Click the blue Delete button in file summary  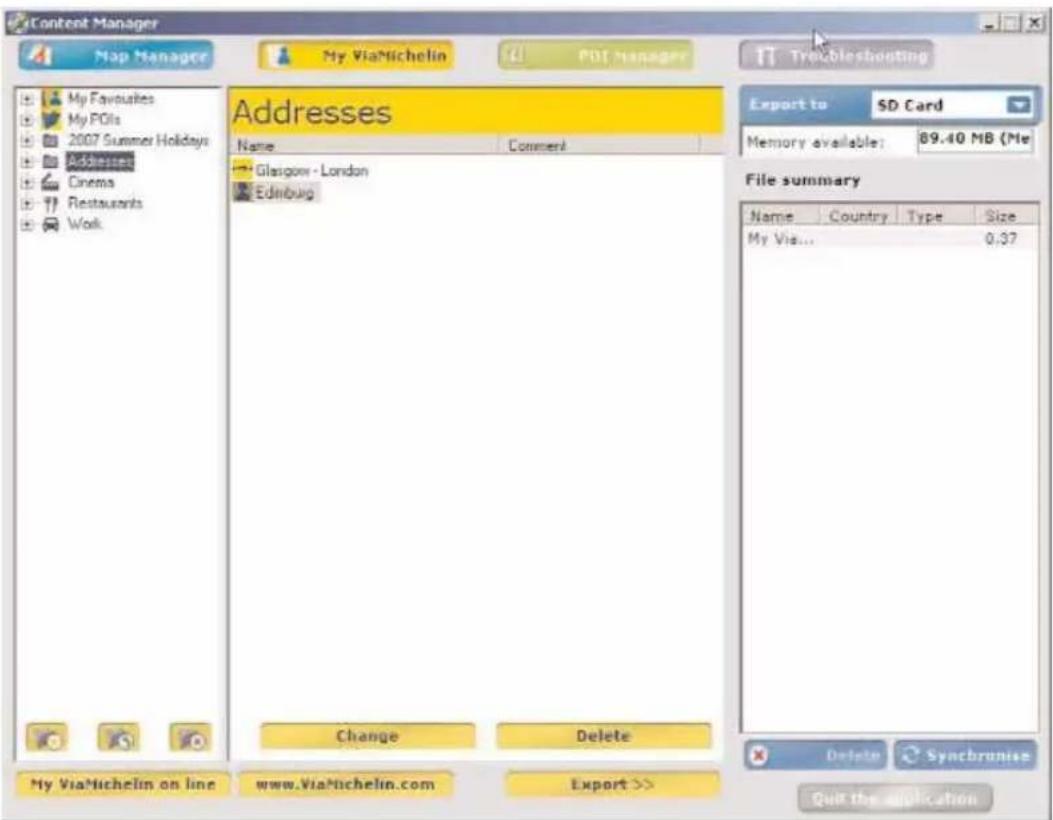pyautogui.click(x=815, y=756)
